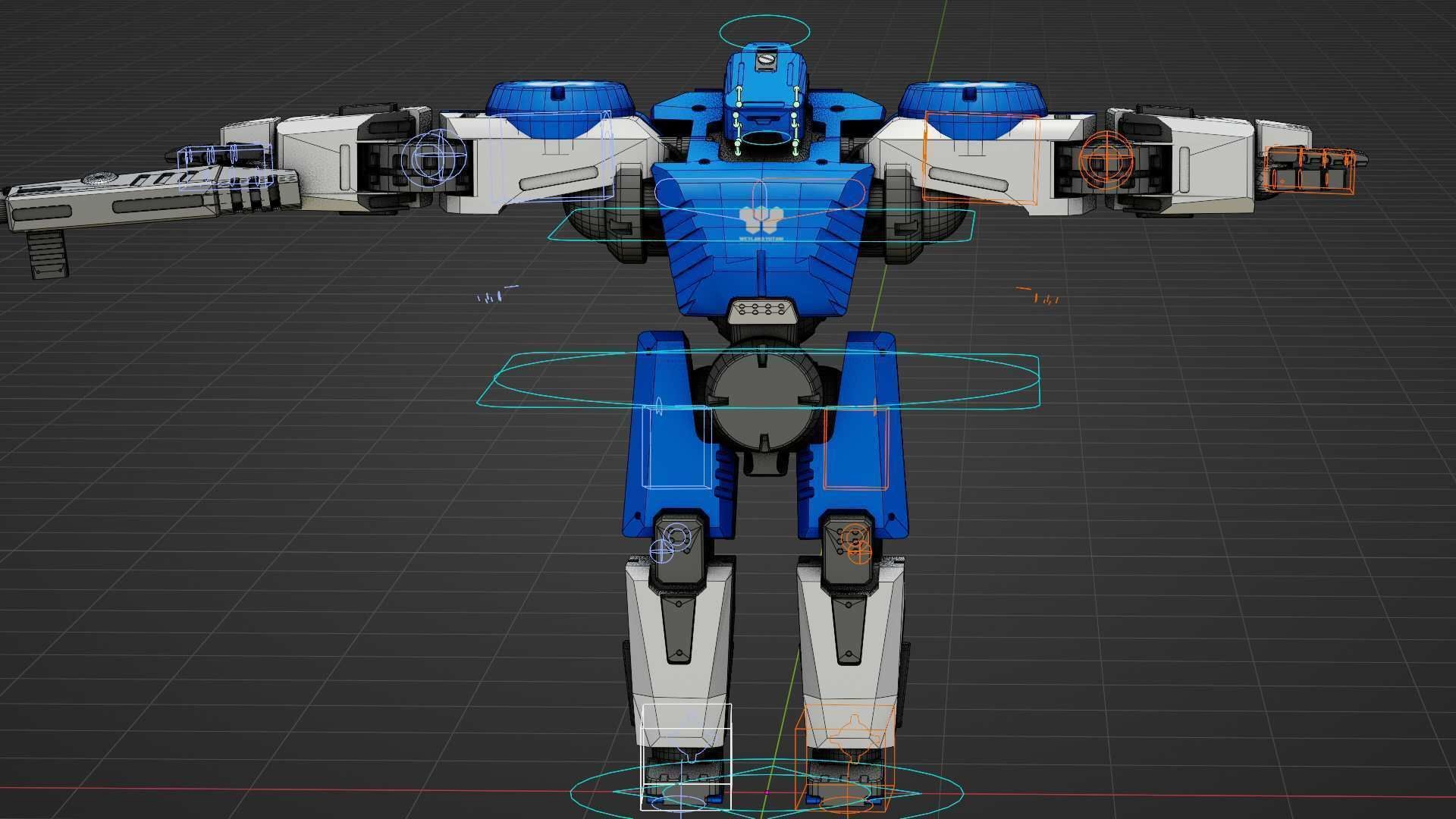Image resolution: width=1456 pixels, height=819 pixels.
Task: Select the small orange finger markers below arm
Action: (1039, 296)
